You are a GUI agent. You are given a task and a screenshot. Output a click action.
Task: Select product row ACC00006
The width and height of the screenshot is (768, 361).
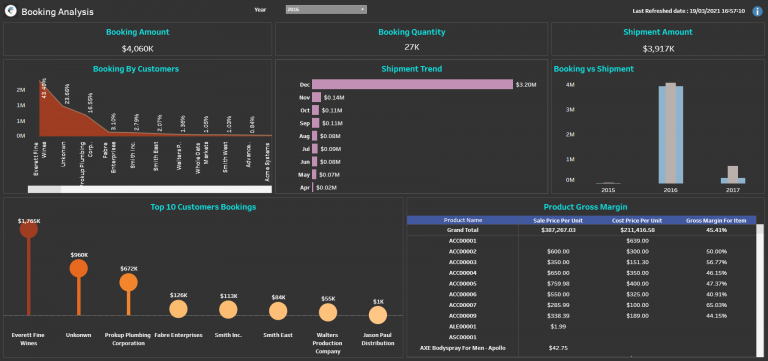(x=462, y=295)
